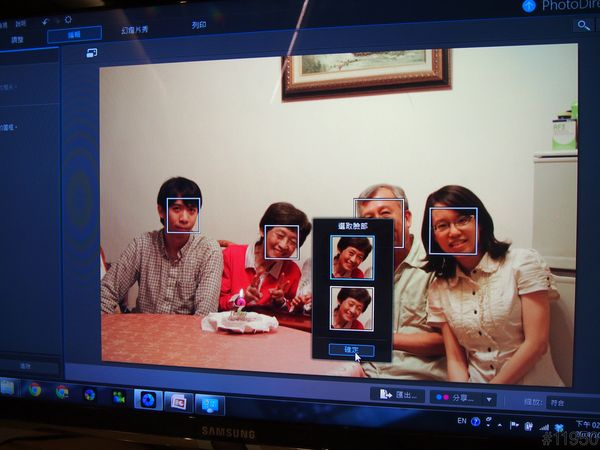600x450 pixels.
Task: Open the PowerPoint-like red taskbar icon
Action: pos(179,403)
